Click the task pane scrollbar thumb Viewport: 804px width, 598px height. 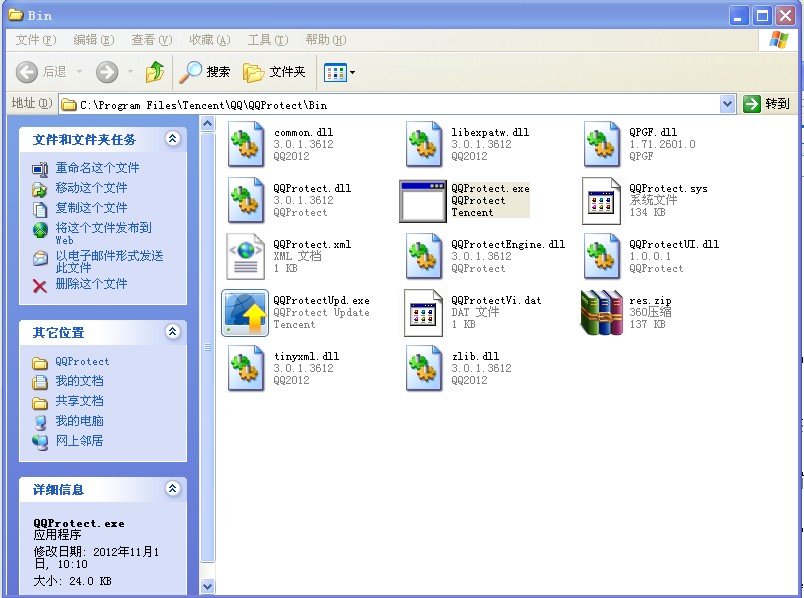click(207, 347)
